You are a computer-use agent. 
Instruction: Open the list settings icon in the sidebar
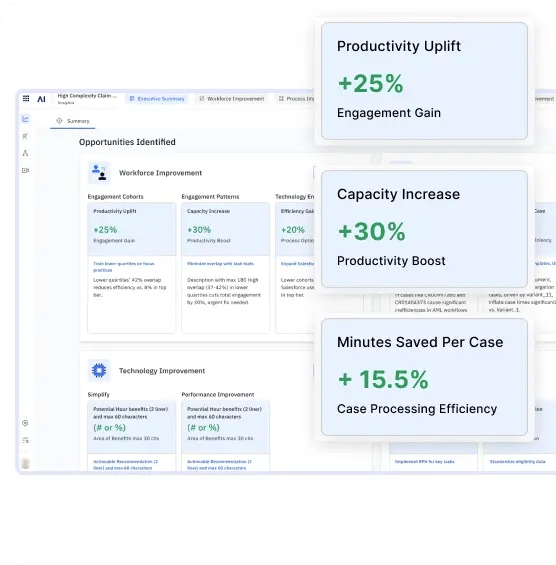(x=25, y=440)
